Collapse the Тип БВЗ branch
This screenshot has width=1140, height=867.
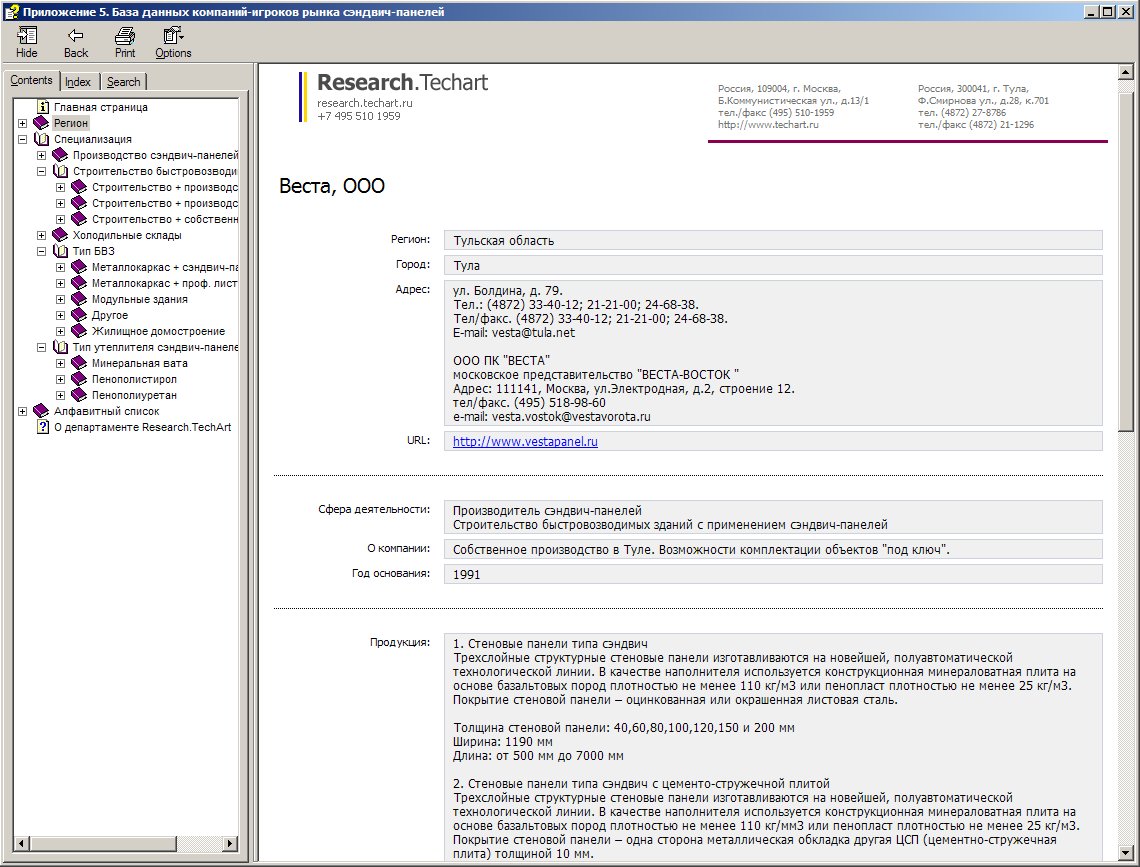coord(41,251)
